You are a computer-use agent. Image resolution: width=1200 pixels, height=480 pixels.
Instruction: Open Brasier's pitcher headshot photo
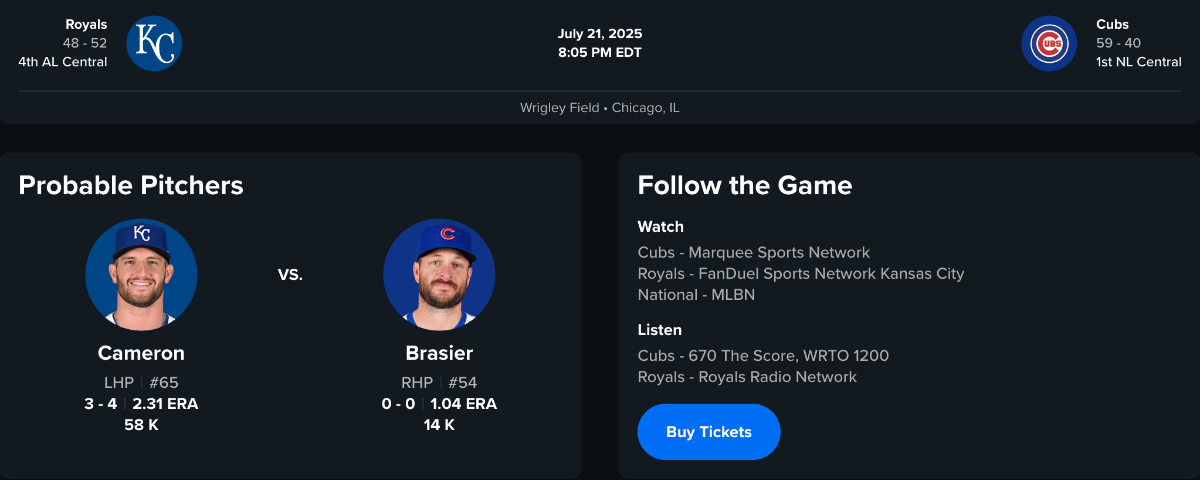(439, 275)
